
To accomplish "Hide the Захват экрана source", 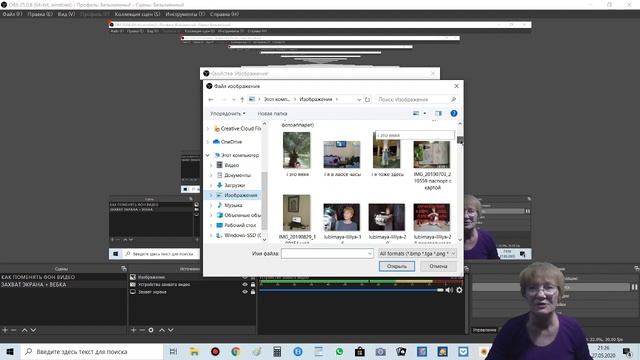I will (245, 292).
